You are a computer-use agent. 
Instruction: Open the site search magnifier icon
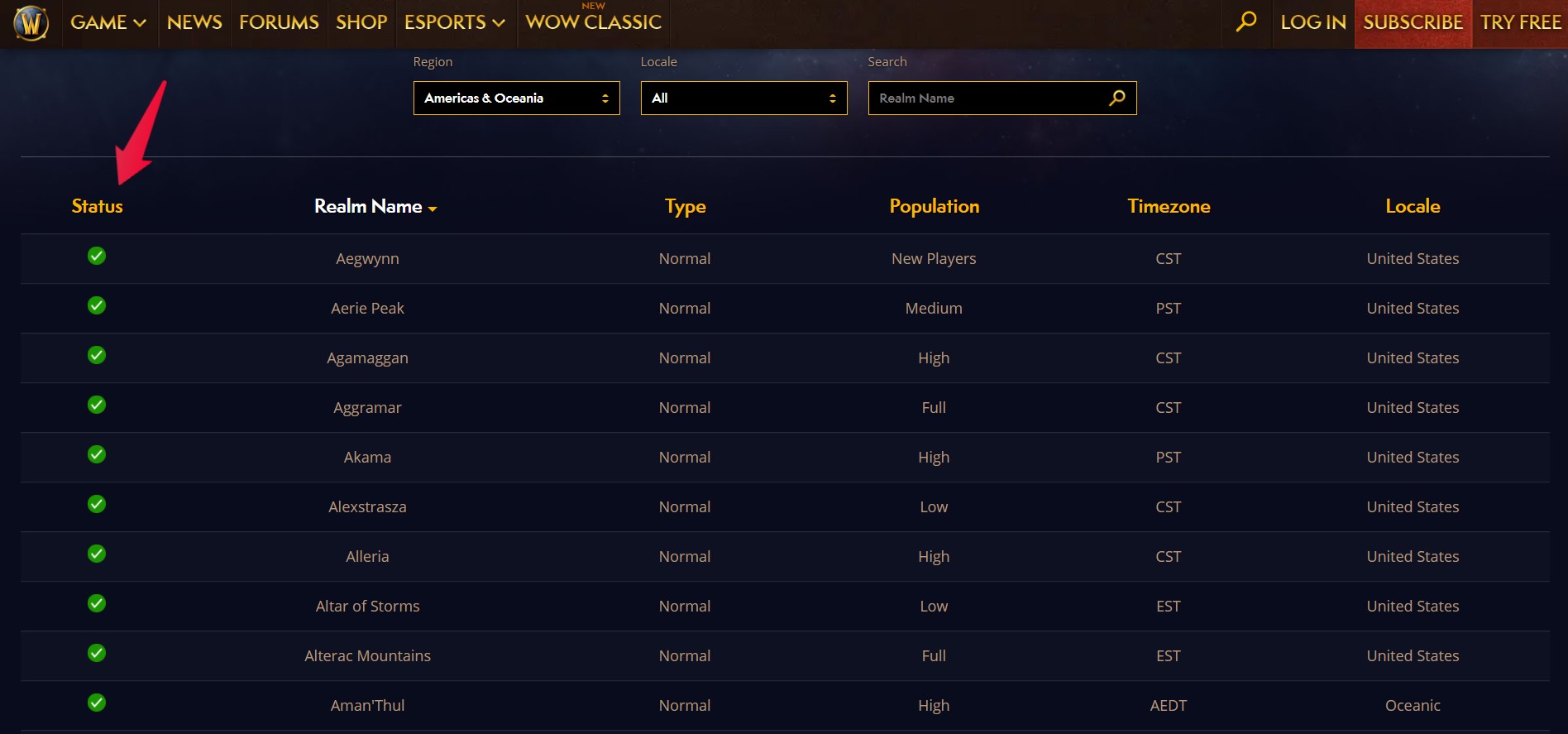[1246, 22]
